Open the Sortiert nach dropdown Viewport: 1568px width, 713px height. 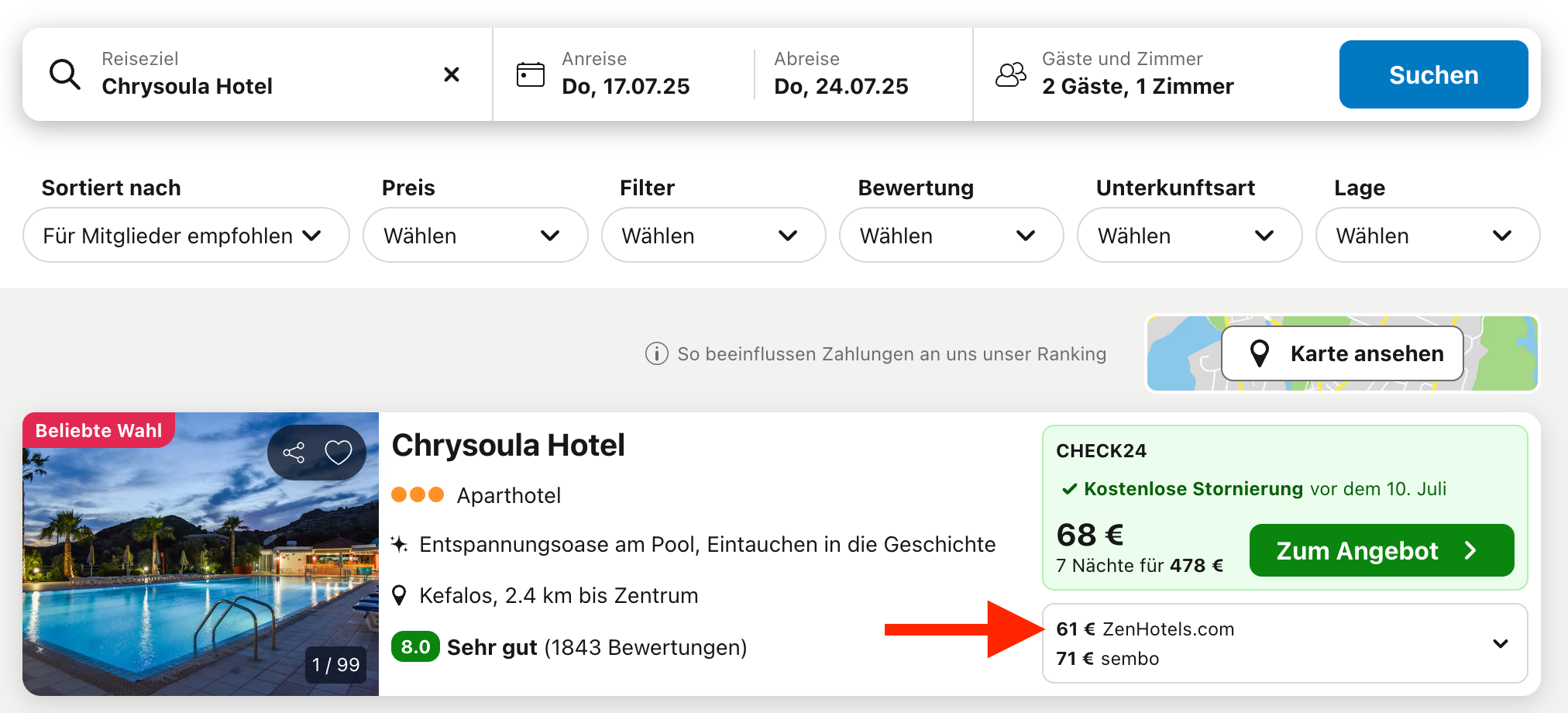coord(186,235)
